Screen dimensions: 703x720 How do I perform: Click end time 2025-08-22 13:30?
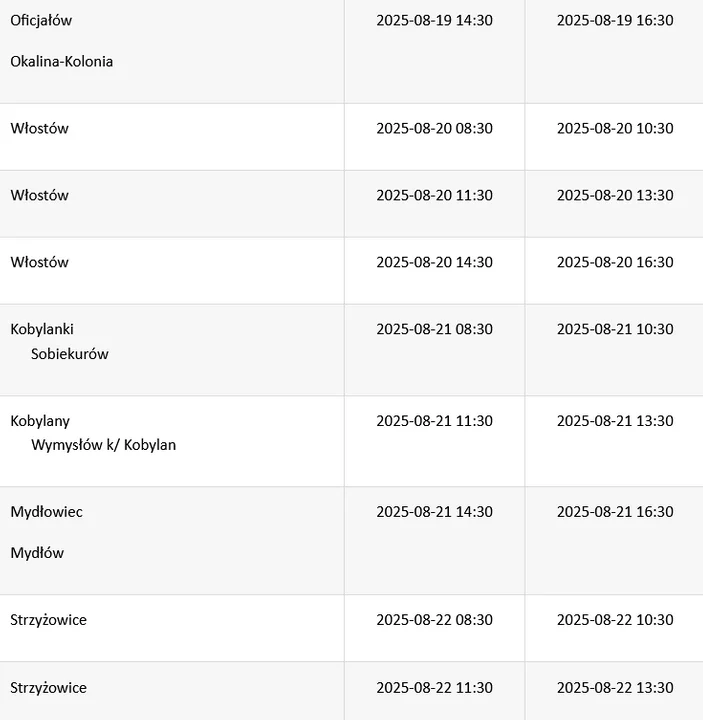tap(615, 688)
